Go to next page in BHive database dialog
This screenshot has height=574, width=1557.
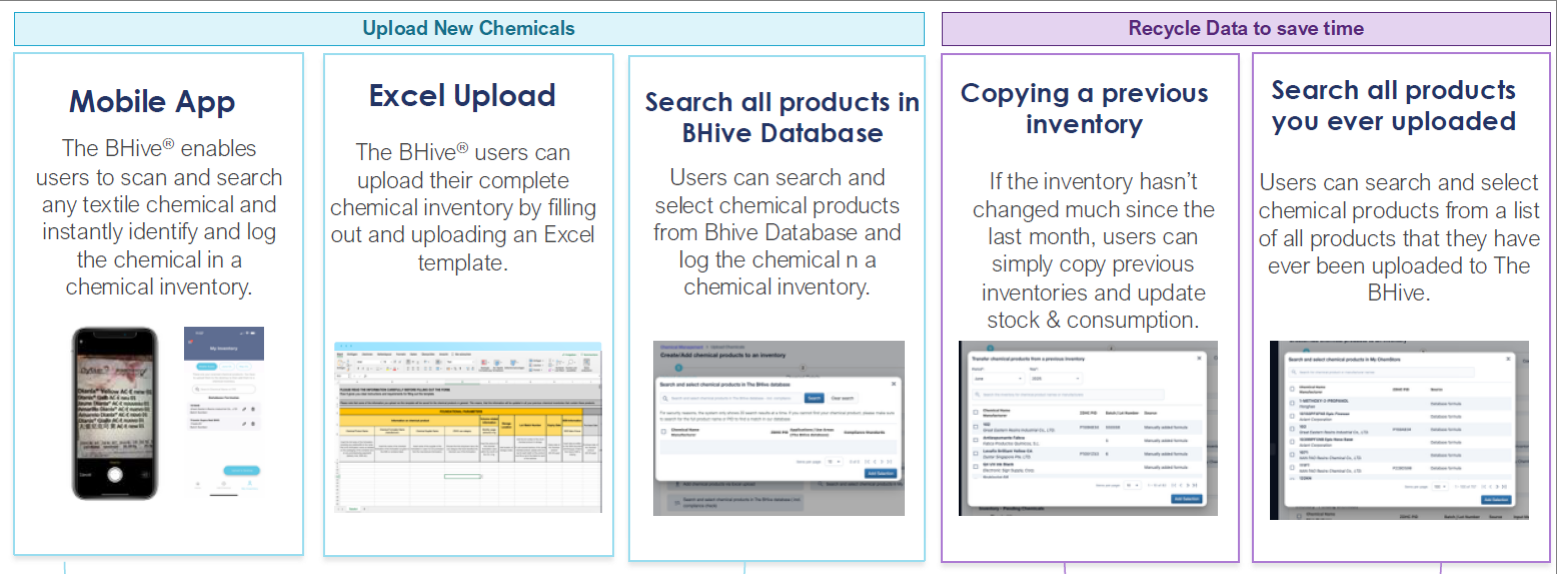click(882, 462)
